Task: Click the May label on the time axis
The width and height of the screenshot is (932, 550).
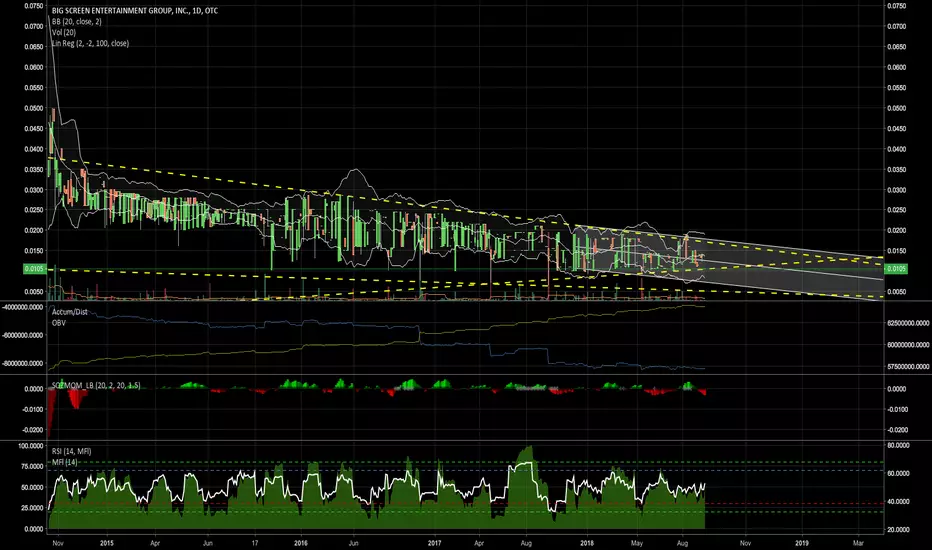Action: point(637,543)
